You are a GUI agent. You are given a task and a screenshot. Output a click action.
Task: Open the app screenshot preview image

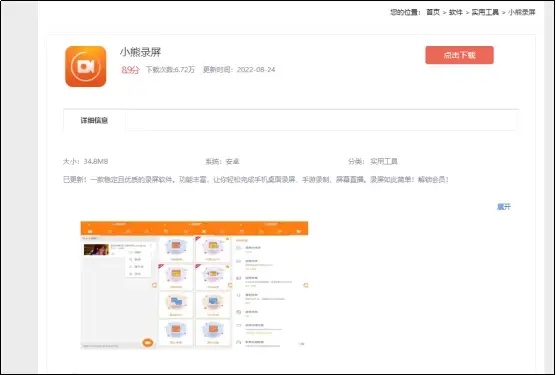pos(194,285)
